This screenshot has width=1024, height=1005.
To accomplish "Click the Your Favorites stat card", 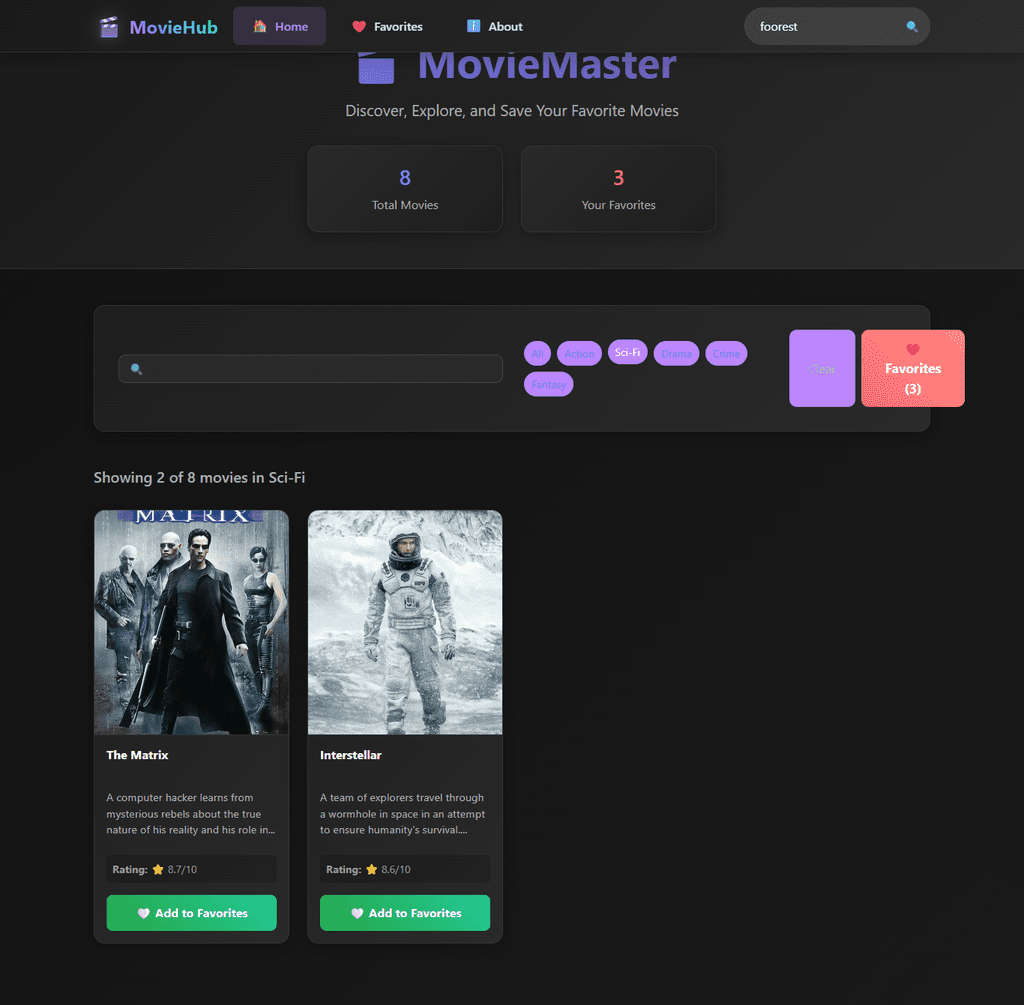I will tap(618, 189).
